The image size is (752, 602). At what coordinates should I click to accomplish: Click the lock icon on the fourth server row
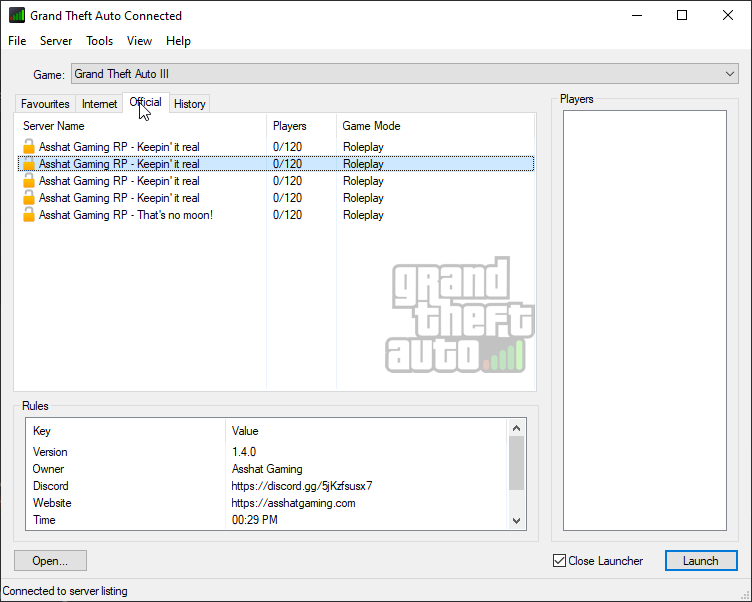tap(29, 198)
